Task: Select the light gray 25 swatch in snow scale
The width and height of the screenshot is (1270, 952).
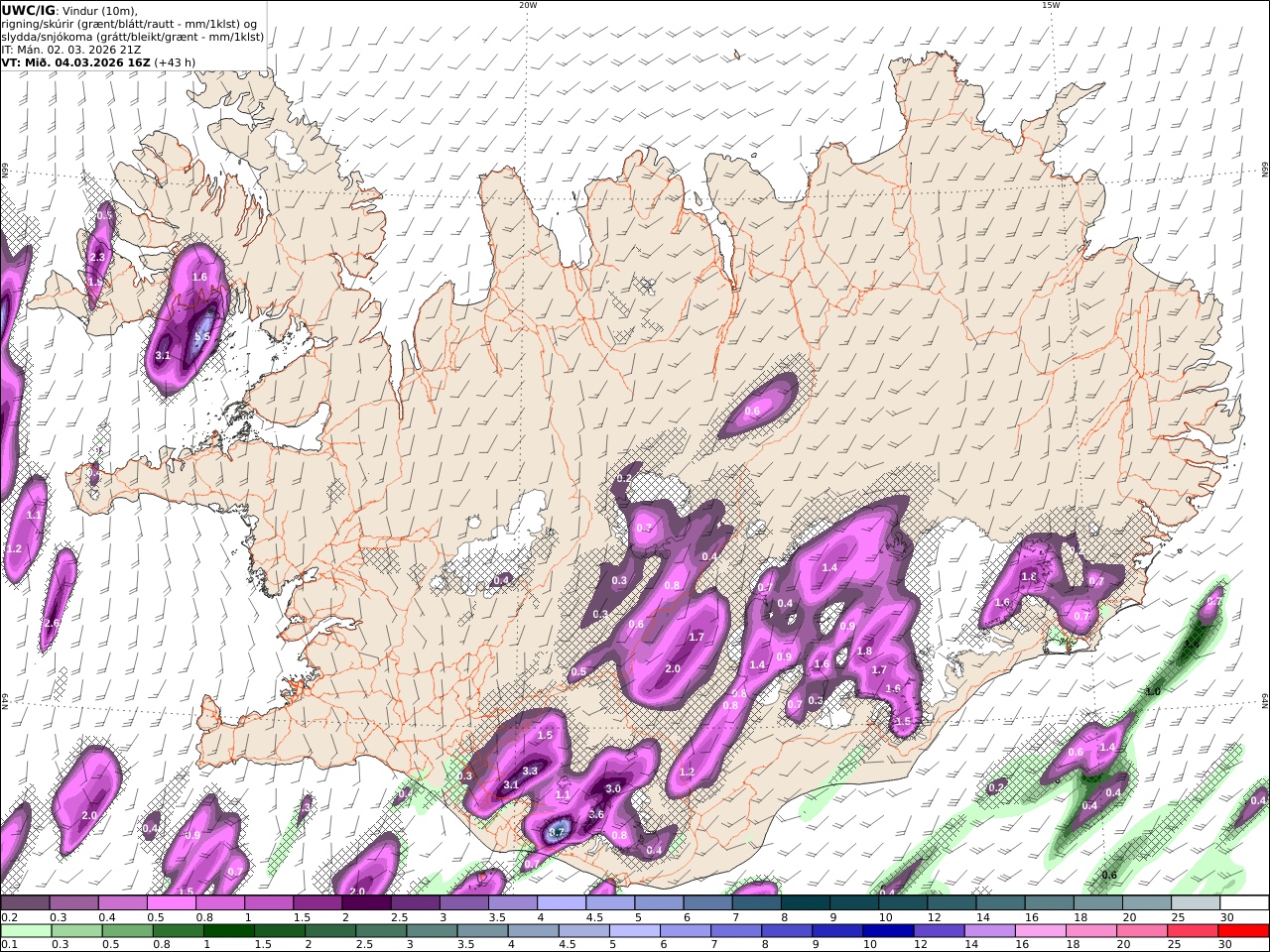Action: pyautogui.click(x=1197, y=903)
